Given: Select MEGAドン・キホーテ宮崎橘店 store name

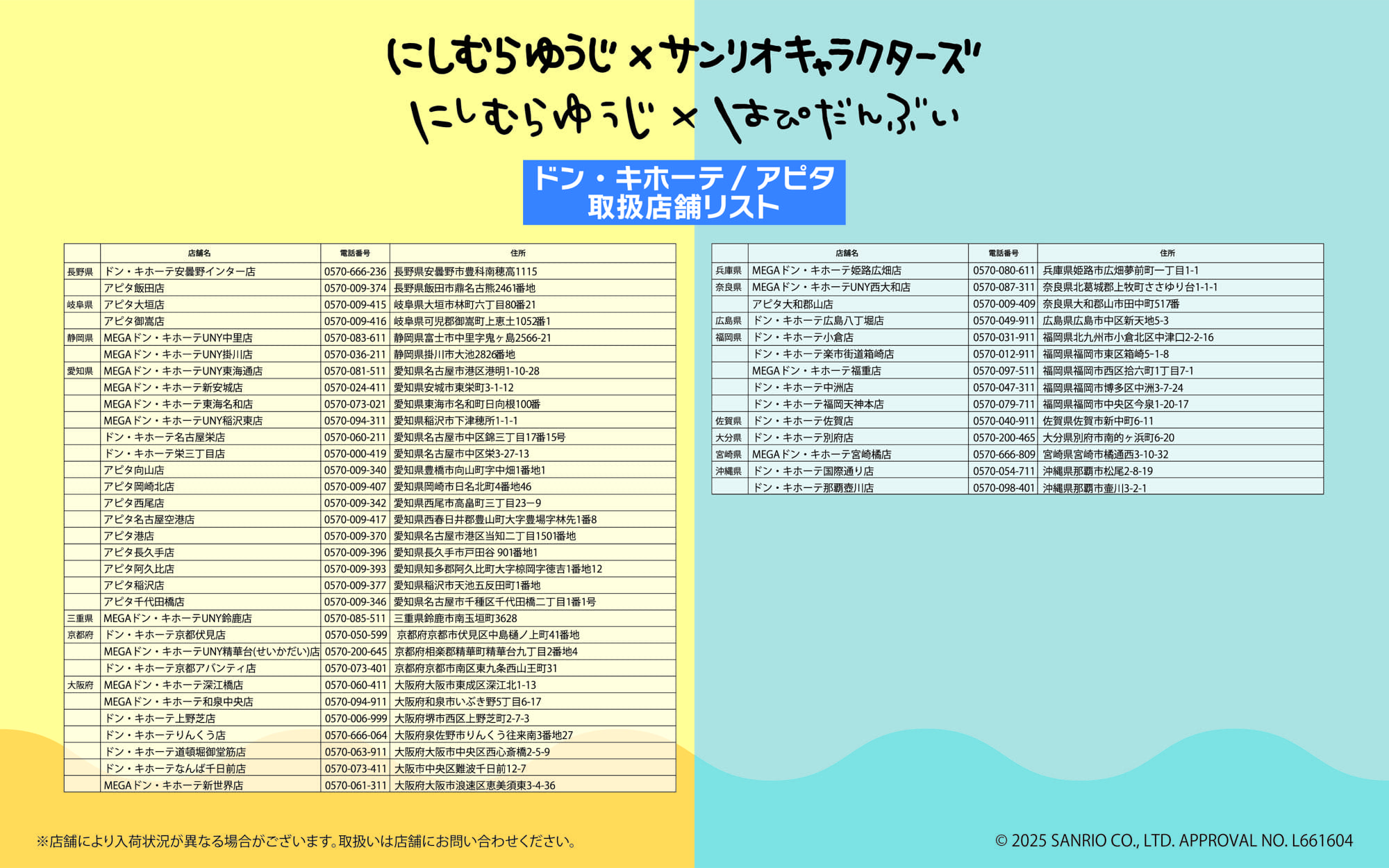Looking at the screenshot, I should click(x=822, y=455).
